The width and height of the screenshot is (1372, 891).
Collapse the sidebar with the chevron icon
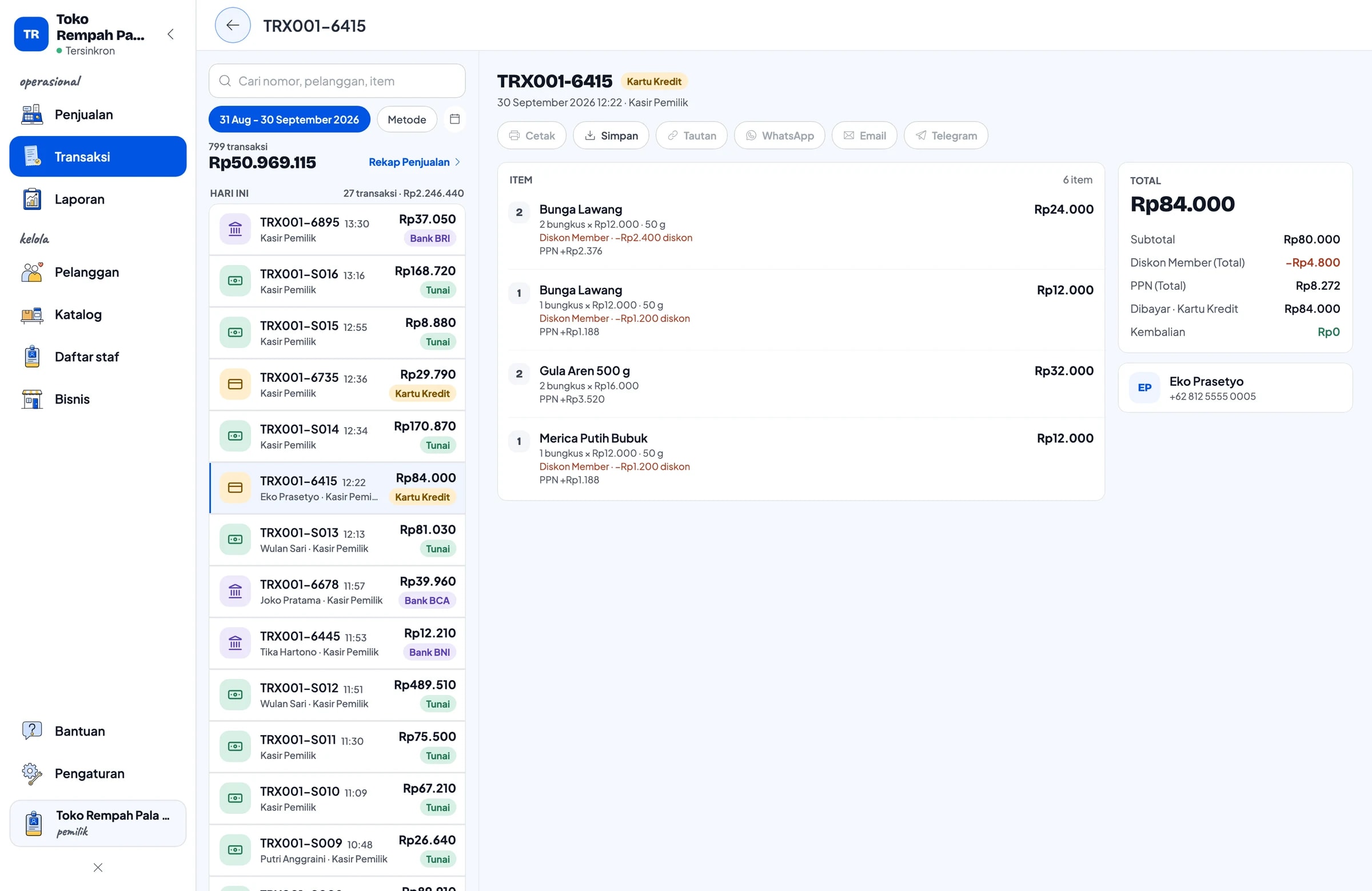pyautogui.click(x=170, y=35)
